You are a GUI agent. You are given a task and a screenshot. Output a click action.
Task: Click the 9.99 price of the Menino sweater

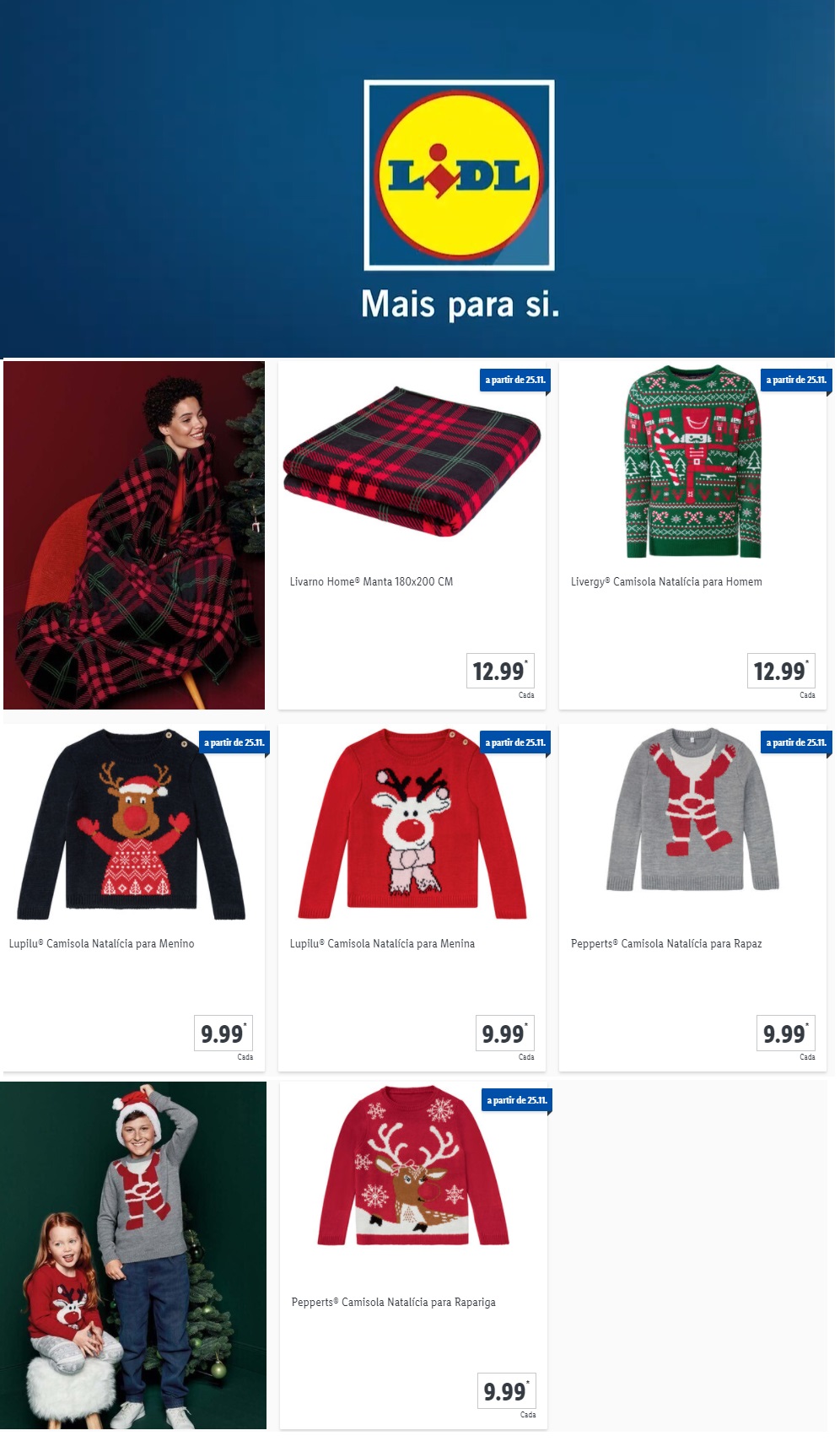point(222,1034)
